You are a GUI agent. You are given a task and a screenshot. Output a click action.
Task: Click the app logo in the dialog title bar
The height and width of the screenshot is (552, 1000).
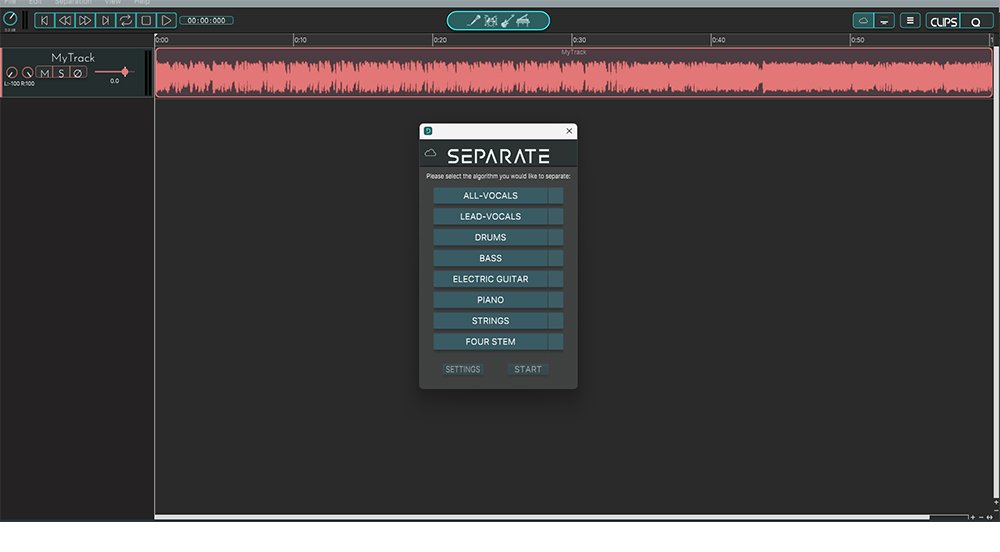428,131
